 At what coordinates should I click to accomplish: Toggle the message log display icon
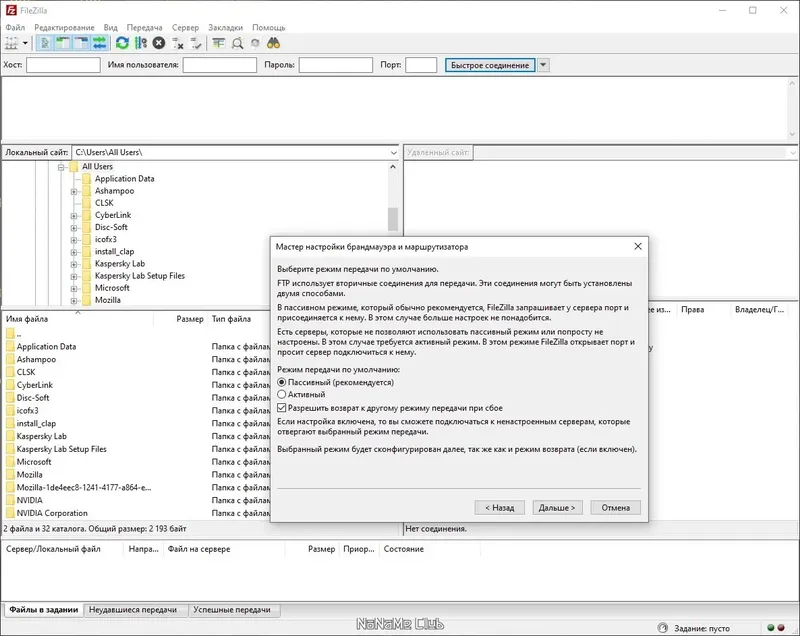45,43
